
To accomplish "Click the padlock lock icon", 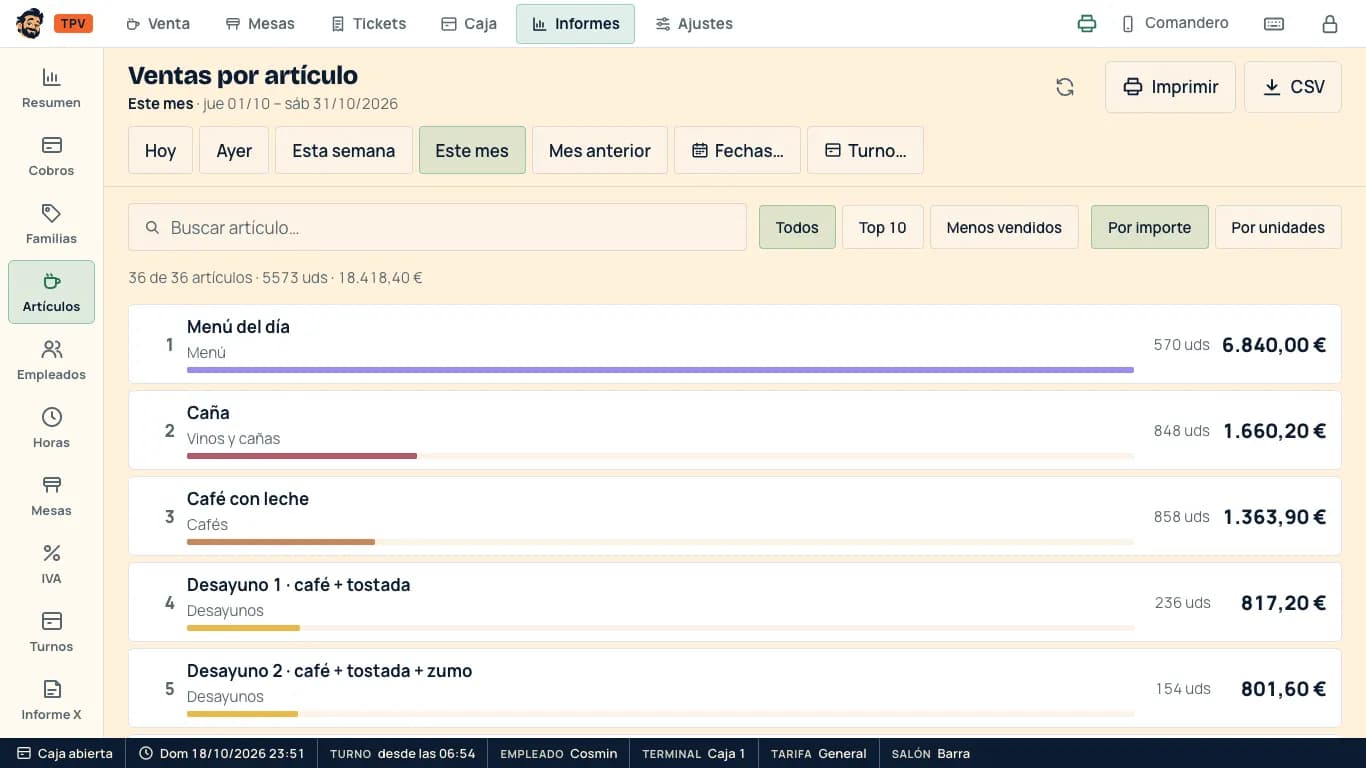I will (1330, 24).
